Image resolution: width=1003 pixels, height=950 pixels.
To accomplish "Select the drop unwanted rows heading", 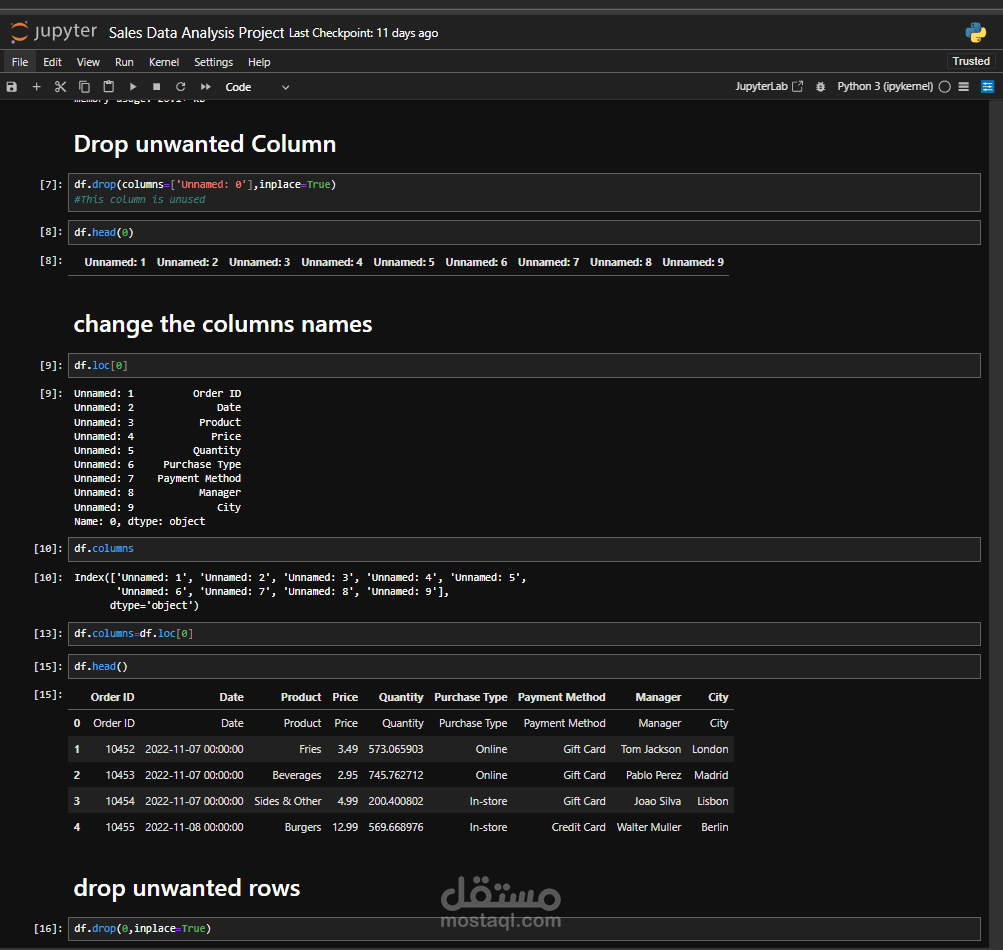I will pyautogui.click(x=187, y=888).
